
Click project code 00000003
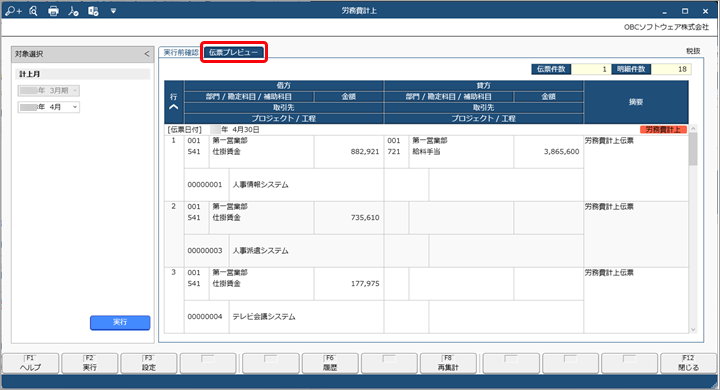pyautogui.click(x=205, y=251)
